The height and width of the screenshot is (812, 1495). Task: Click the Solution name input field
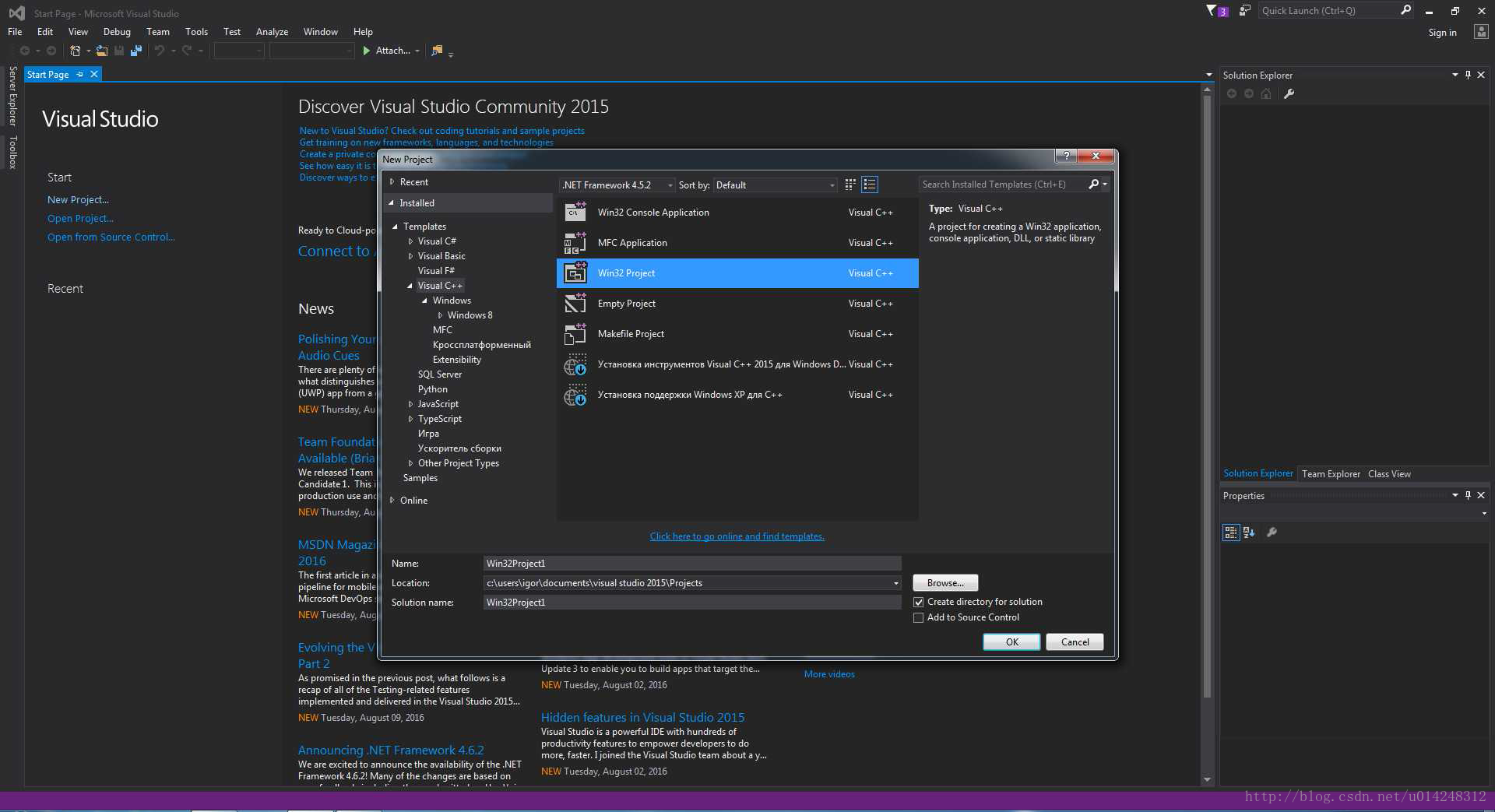(692, 603)
